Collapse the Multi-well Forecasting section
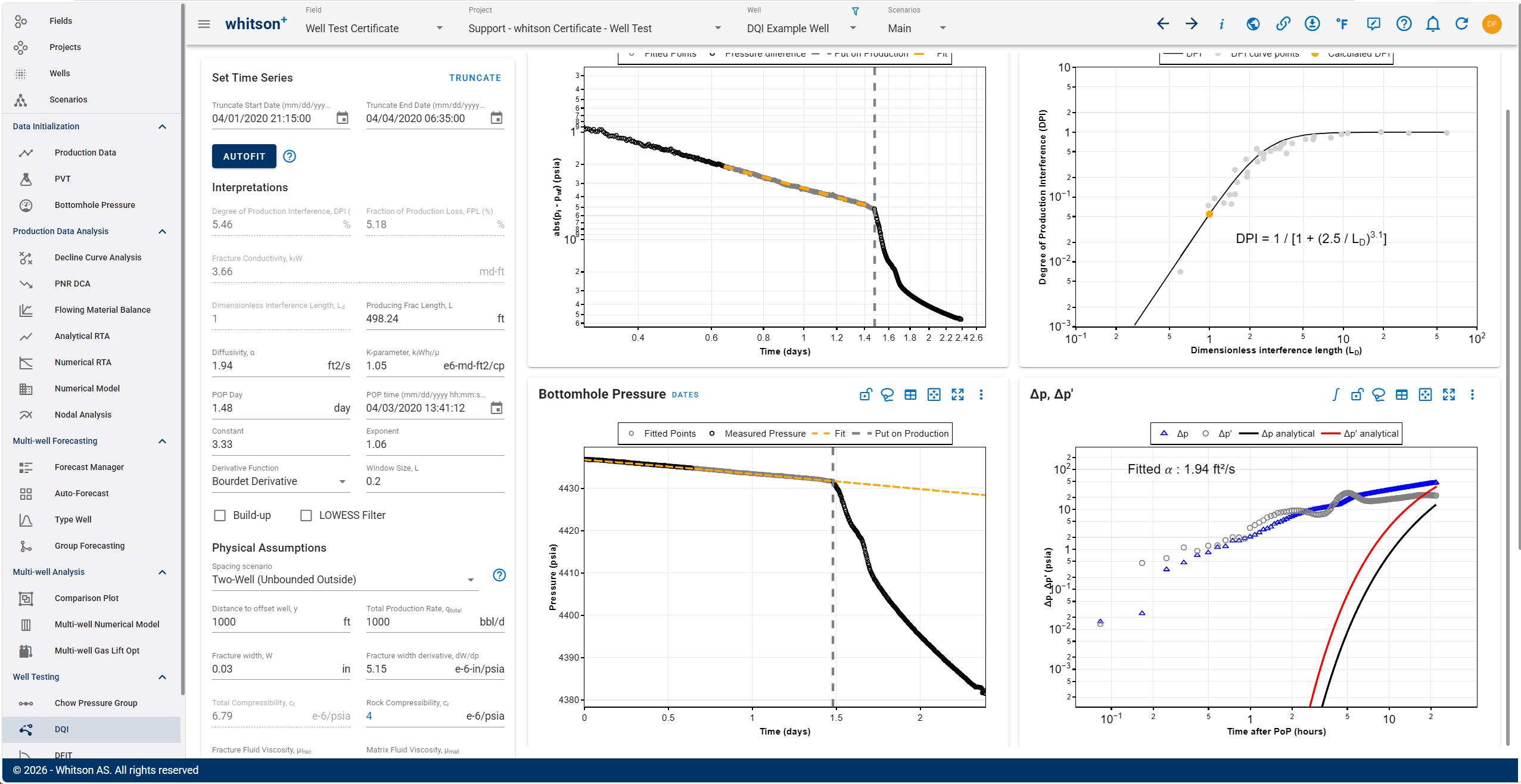 [x=162, y=441]
